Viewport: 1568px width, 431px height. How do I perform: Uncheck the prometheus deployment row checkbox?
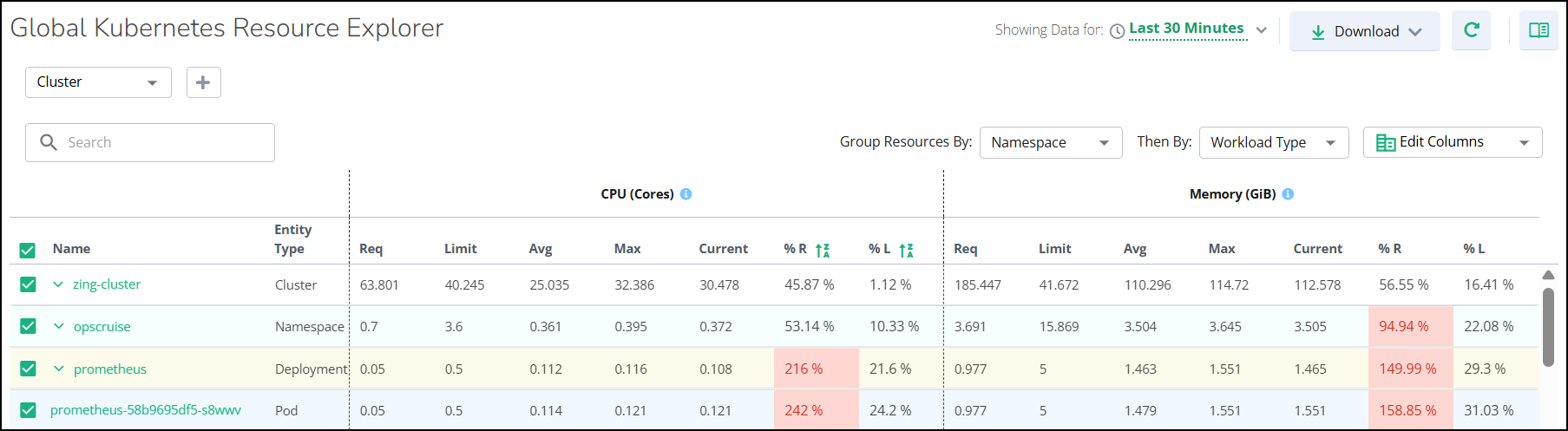(x=28, y=369)
